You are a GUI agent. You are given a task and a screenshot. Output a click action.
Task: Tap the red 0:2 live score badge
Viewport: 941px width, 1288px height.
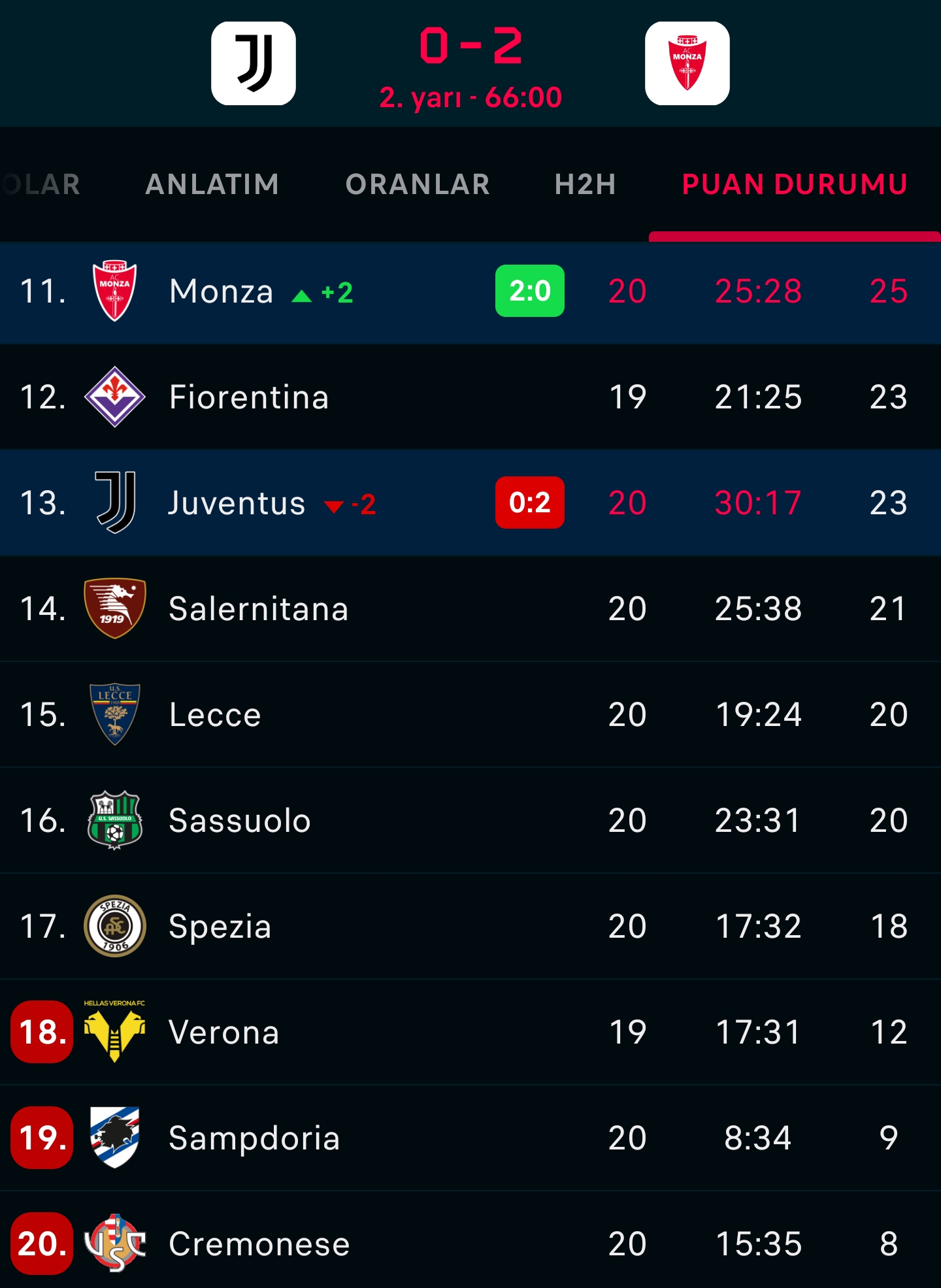coord(530,503)
